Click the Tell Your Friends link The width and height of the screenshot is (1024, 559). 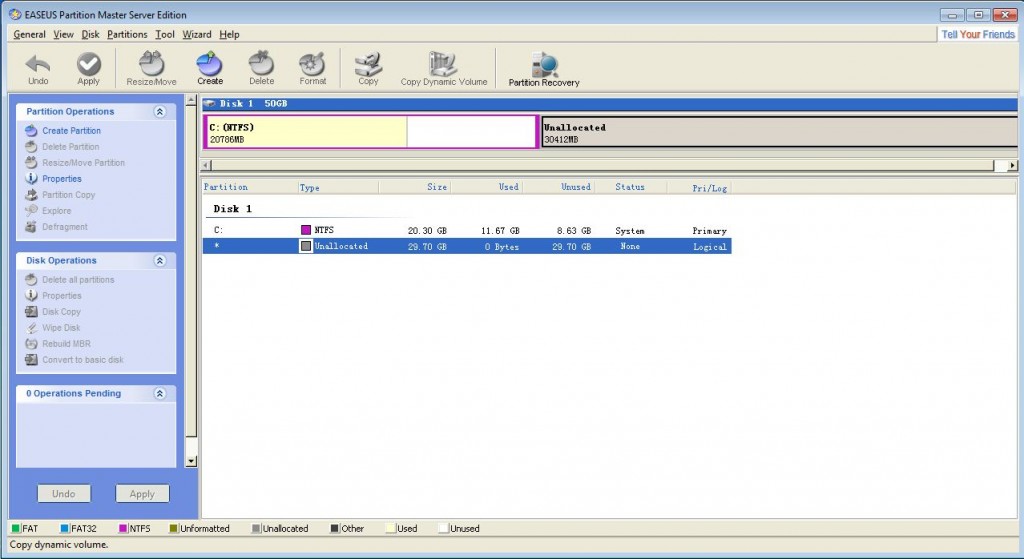(978, 34)
